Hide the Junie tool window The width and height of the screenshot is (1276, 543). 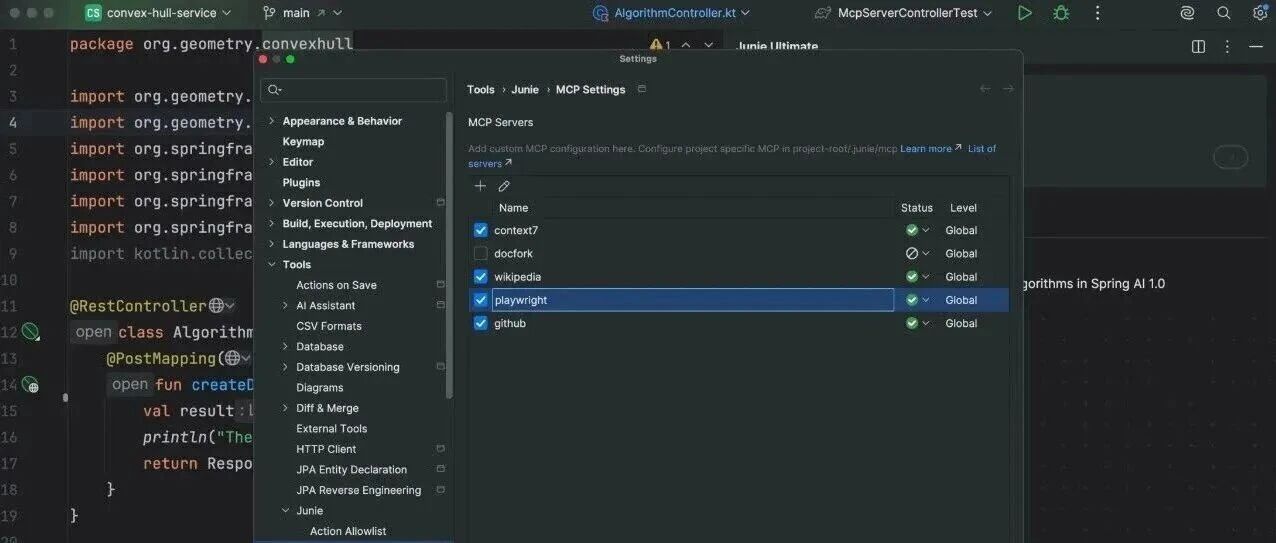pos(1256,47)
